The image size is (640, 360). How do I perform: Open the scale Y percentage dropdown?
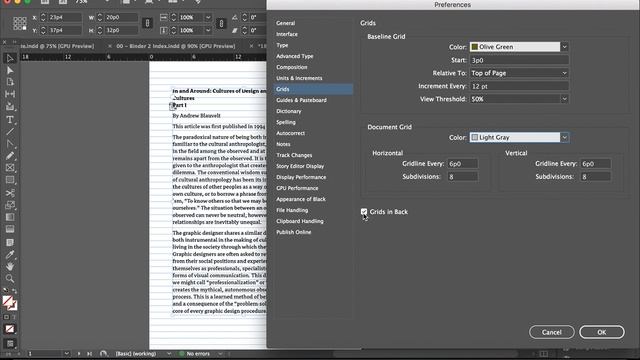pyautogui.click(x=208, y=30)
